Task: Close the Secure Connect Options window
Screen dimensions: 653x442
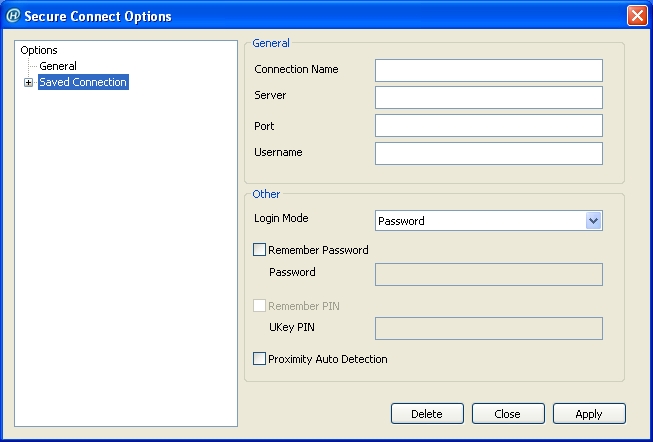Action: [636, 16]
